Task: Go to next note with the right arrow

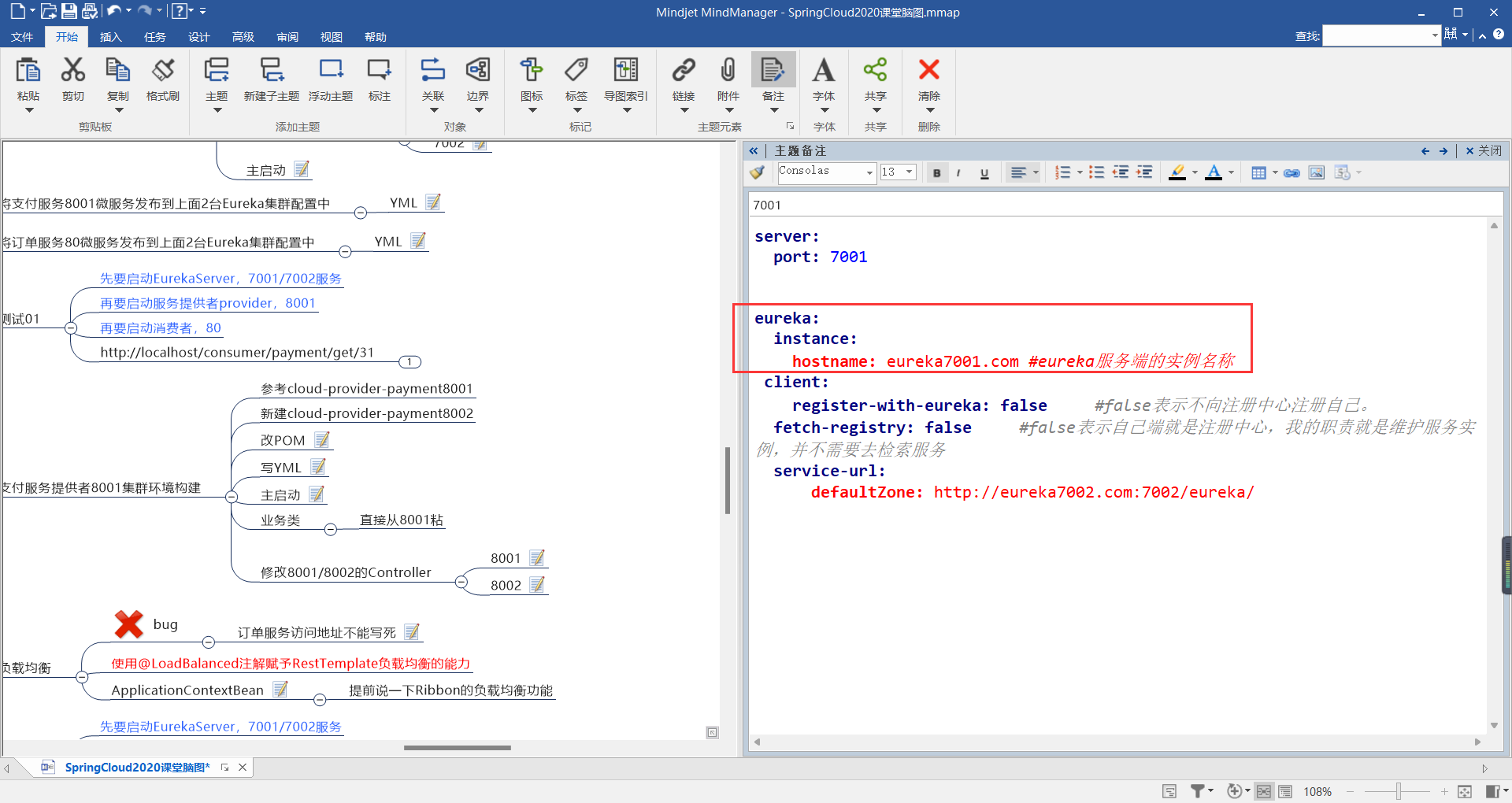Action: point(1443,151)
